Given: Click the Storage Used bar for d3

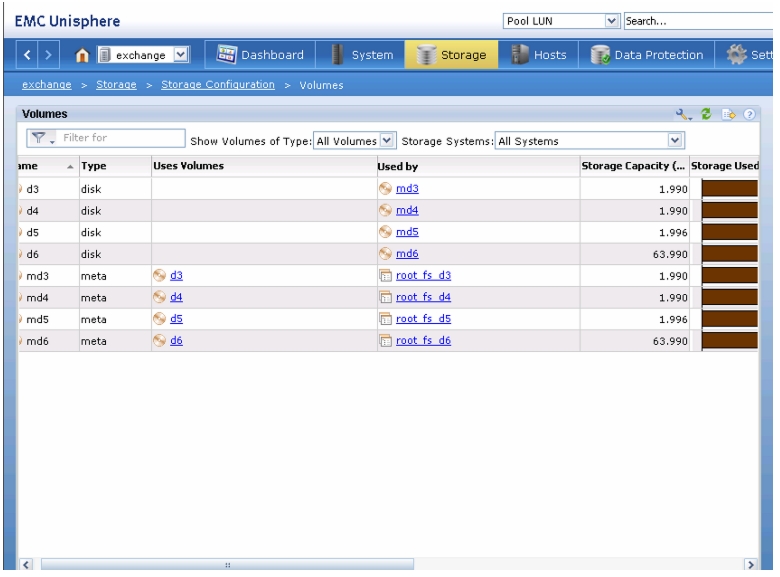Looking at the screenshot, I should click(x=730, y=189).
